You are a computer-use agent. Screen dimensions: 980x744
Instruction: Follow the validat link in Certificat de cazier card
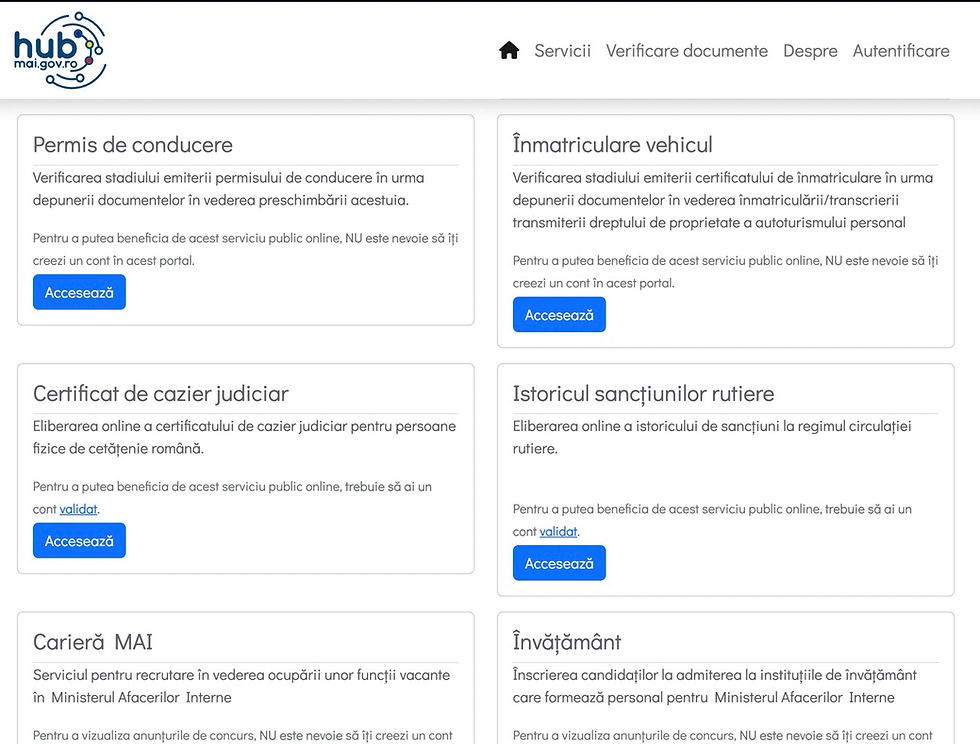[x=78, y=509]
